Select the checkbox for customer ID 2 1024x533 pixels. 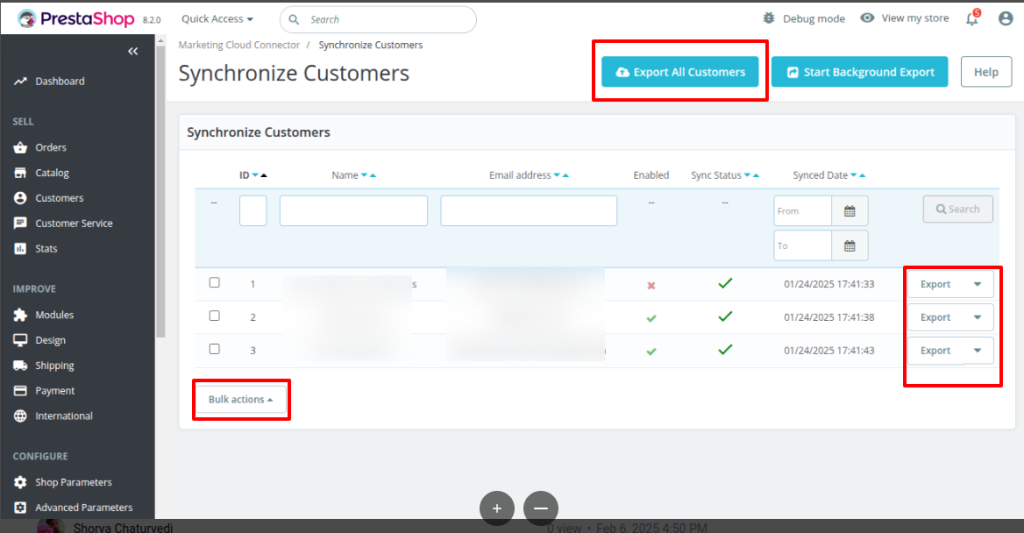point(214,316)
